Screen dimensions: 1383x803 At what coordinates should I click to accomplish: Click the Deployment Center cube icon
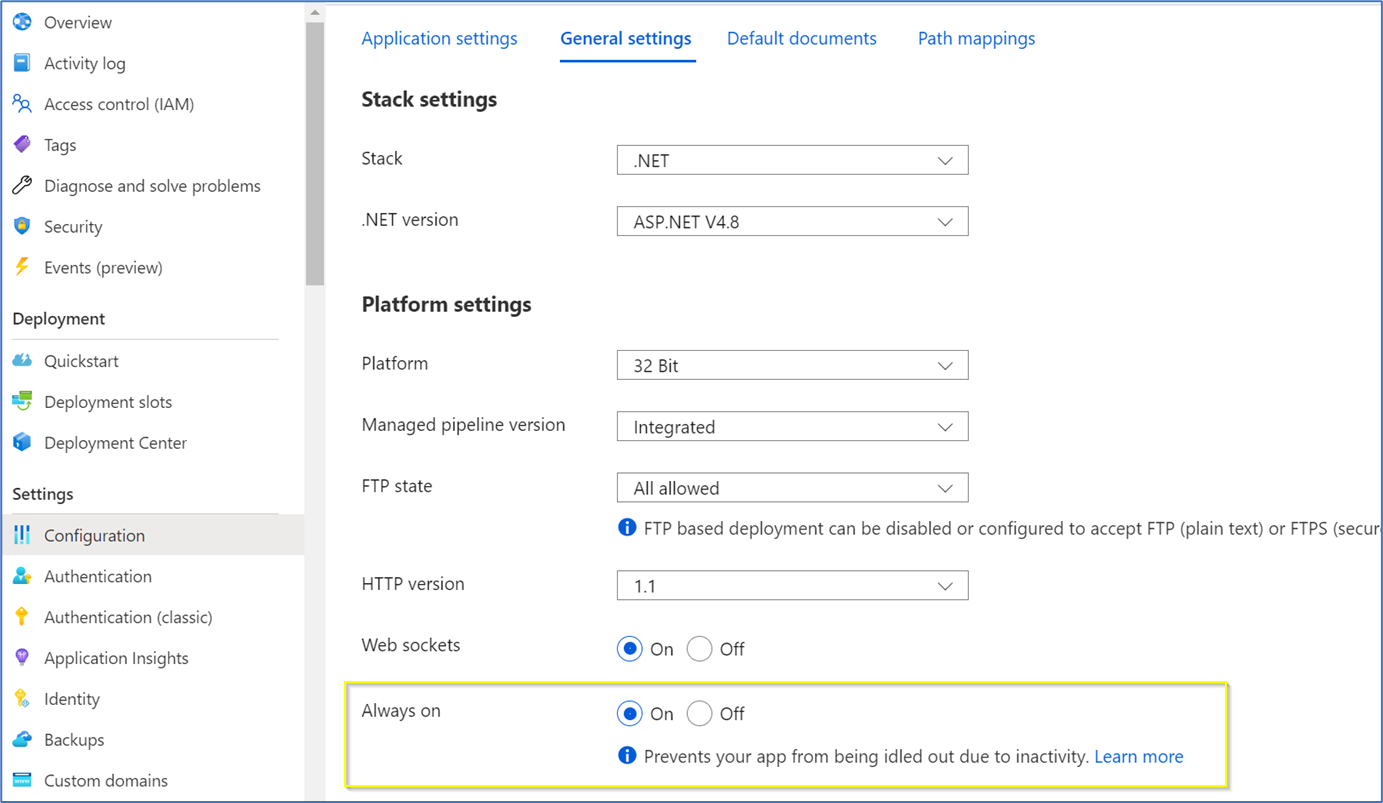(x=22, y=443)
